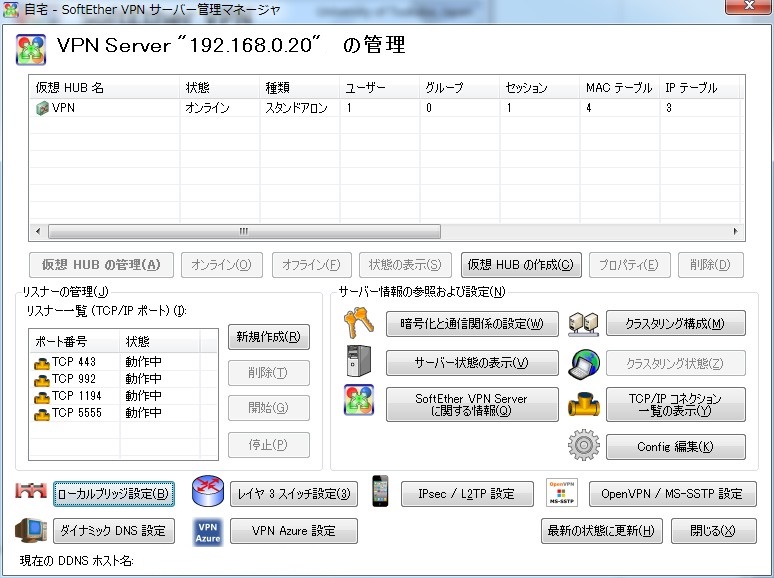Click クラスタリング状態(Z) button

tap(675, 363)
